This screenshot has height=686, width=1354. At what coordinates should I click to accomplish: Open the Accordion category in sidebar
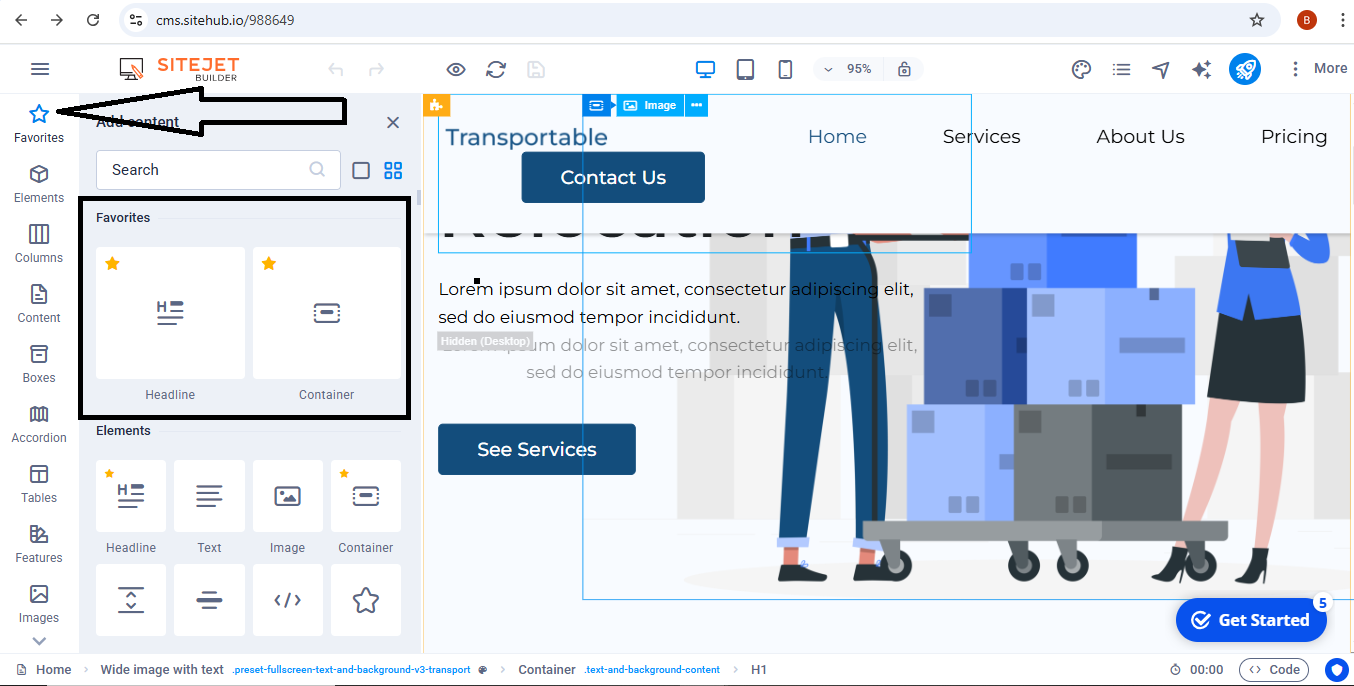point(39,424)
